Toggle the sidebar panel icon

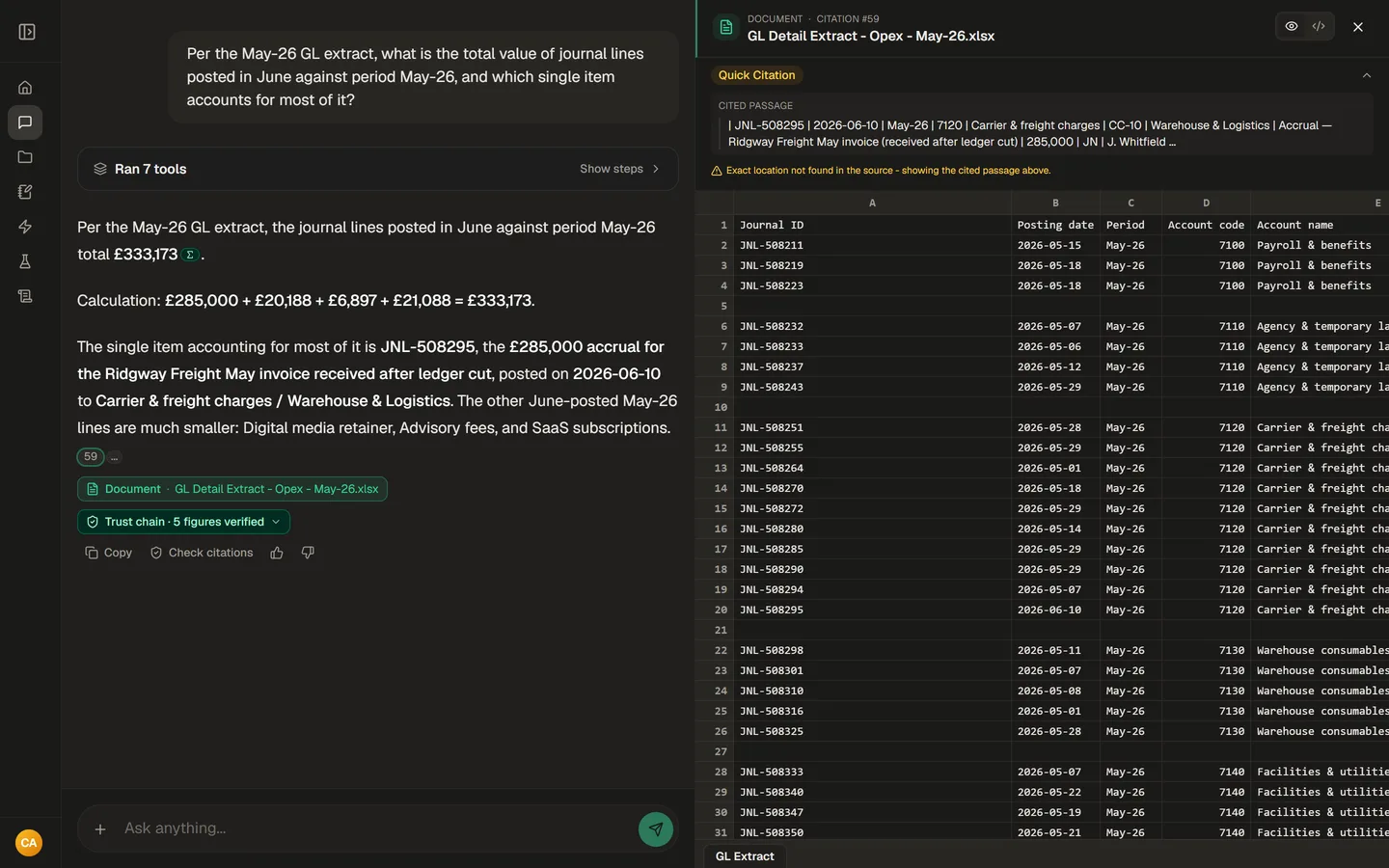(27, 32)
